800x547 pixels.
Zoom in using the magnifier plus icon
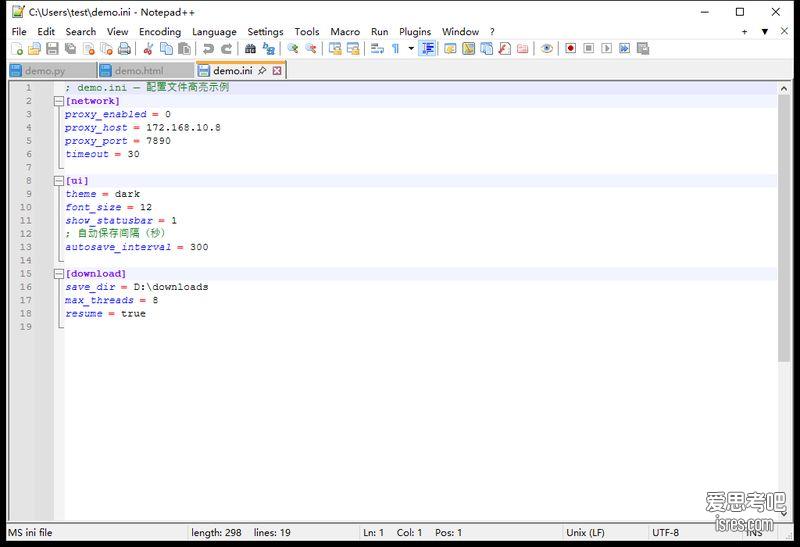click(293, 49)
